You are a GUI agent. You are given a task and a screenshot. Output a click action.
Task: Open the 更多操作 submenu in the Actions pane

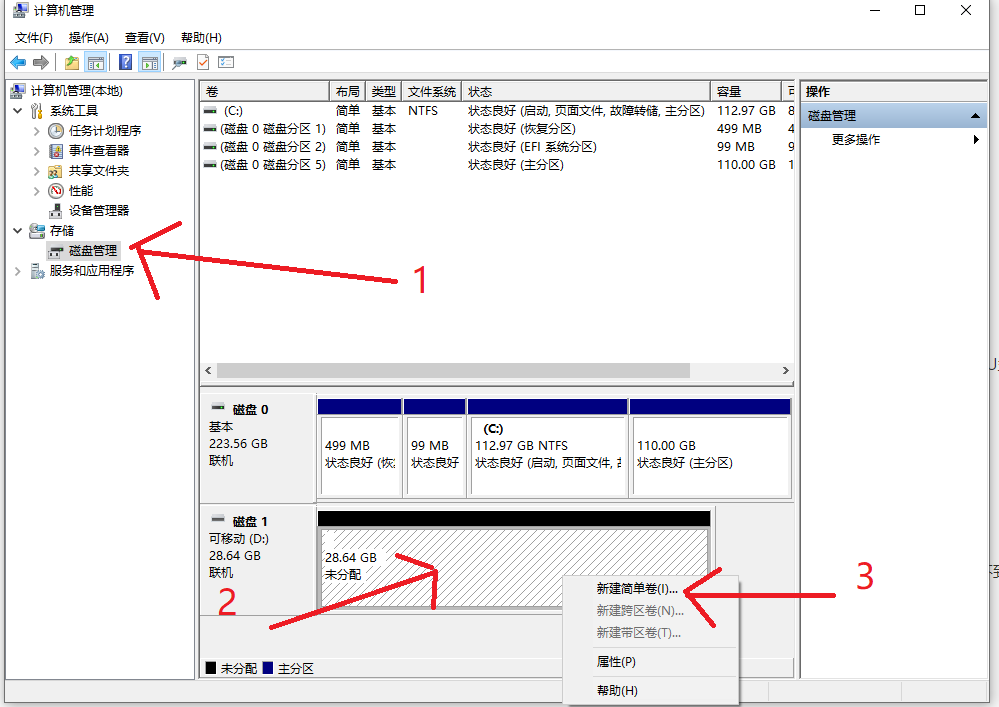click(x=856, y=140)
